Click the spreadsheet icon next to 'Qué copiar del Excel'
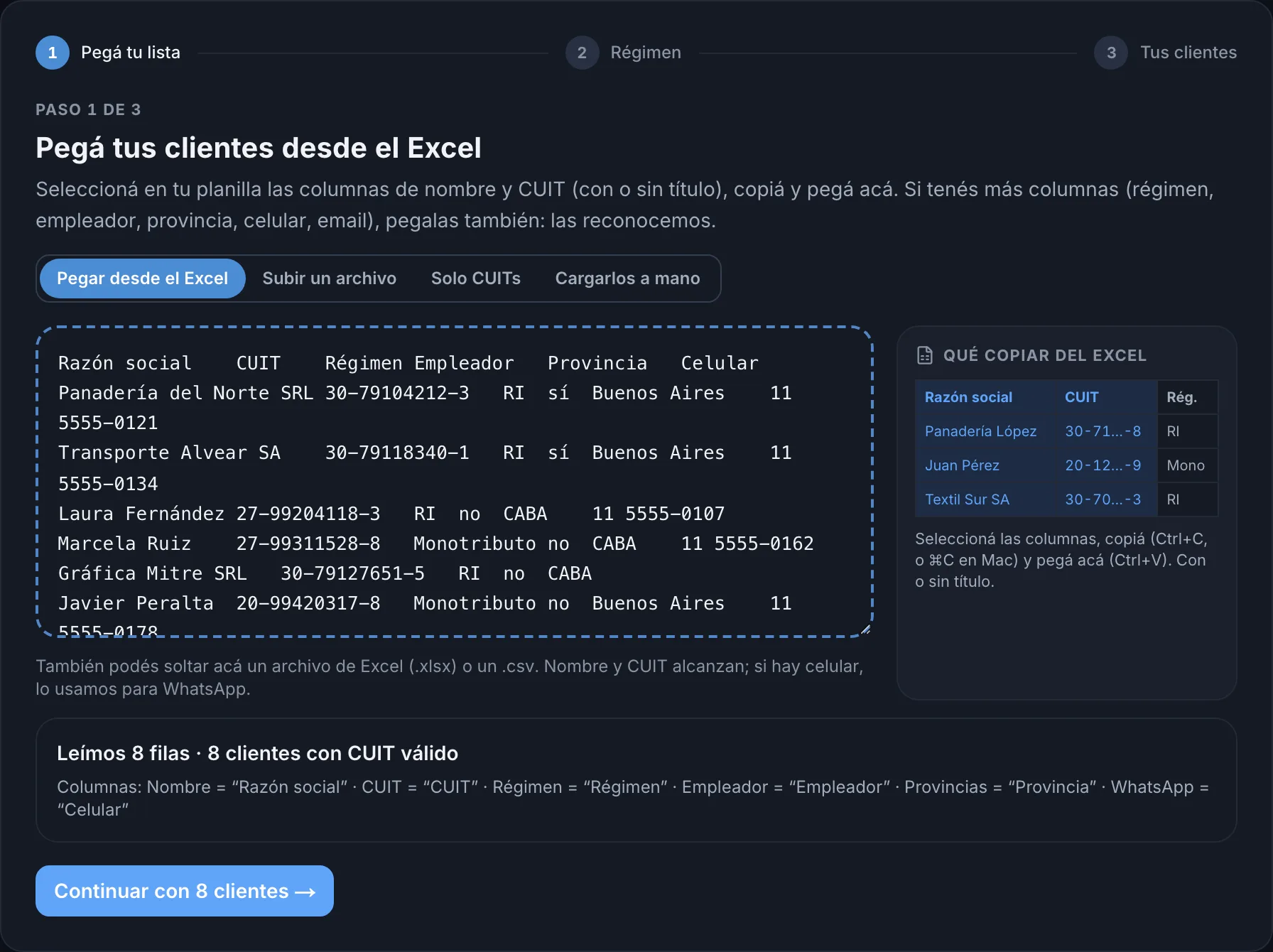This screenshot has height=952, width=1273. pos(925,355)
